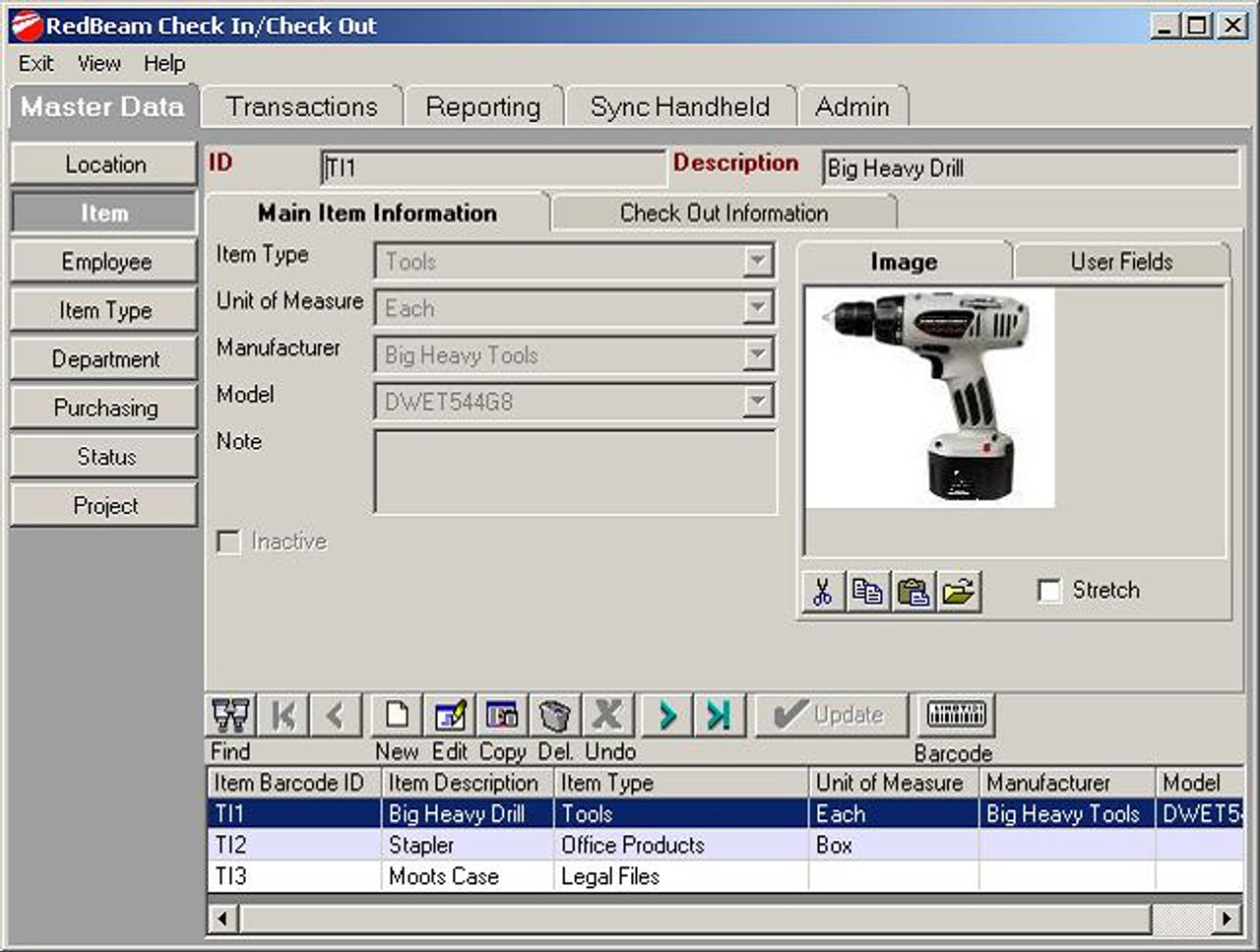Click the Location sidebar button

(104, 164)
